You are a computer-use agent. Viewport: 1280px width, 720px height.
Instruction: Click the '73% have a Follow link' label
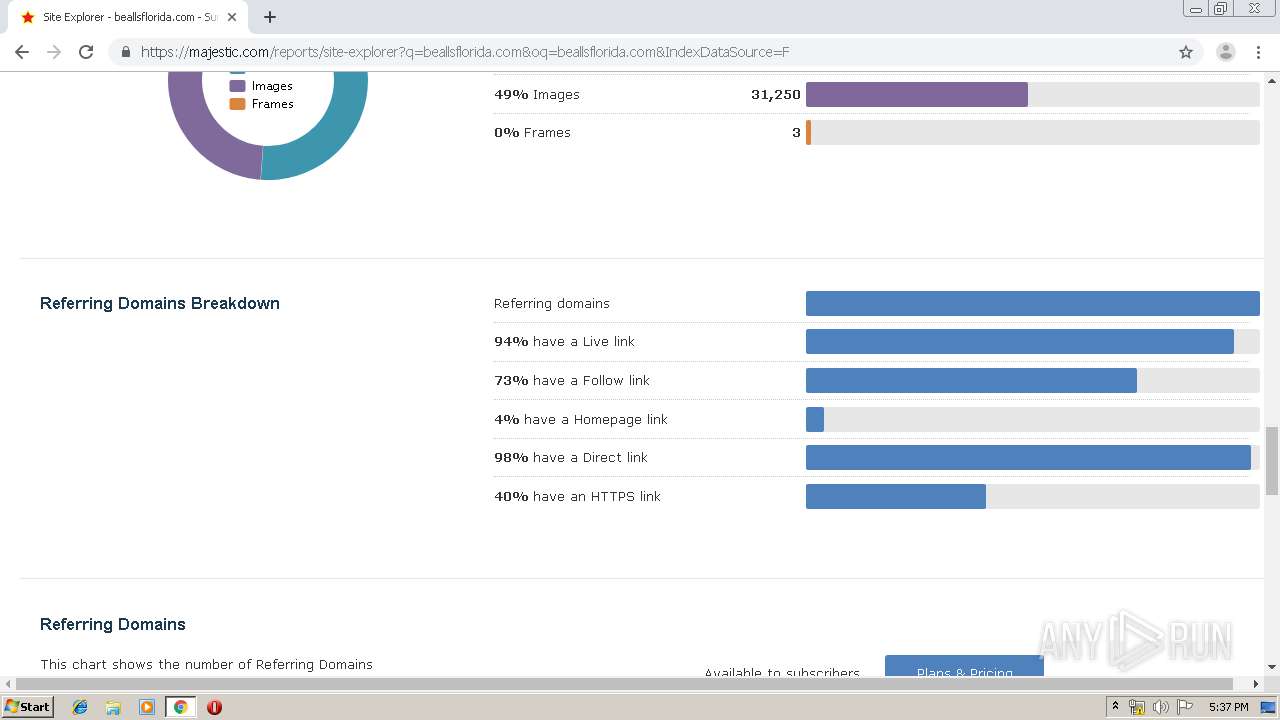572,381
